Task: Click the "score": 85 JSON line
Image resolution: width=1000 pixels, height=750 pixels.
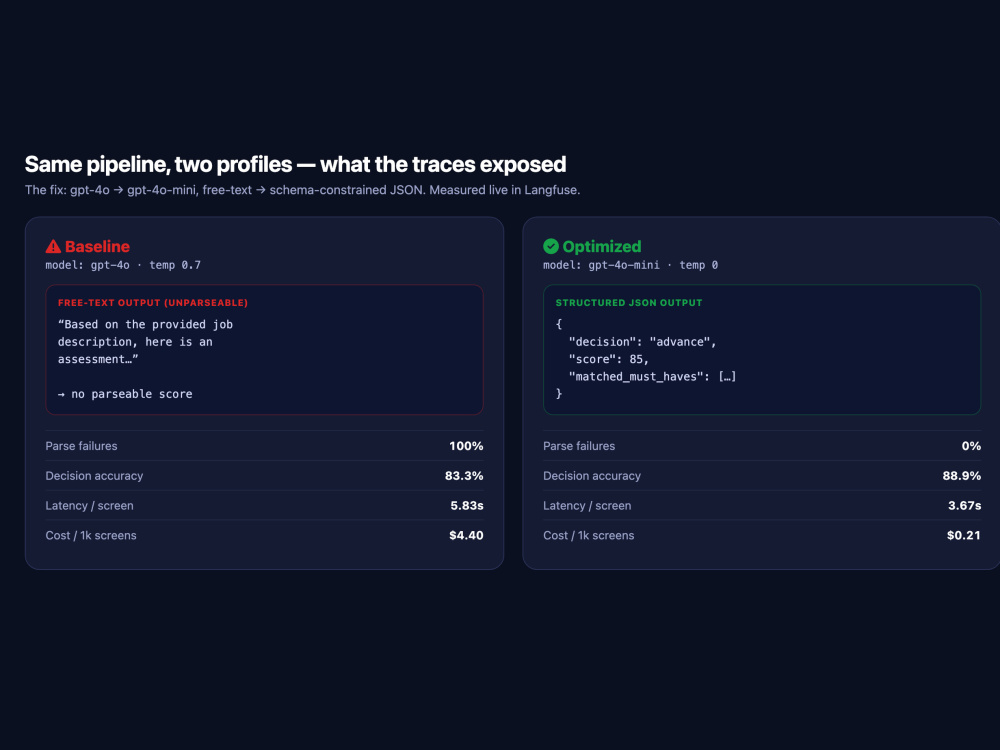Action: click(x=608, y=359)
